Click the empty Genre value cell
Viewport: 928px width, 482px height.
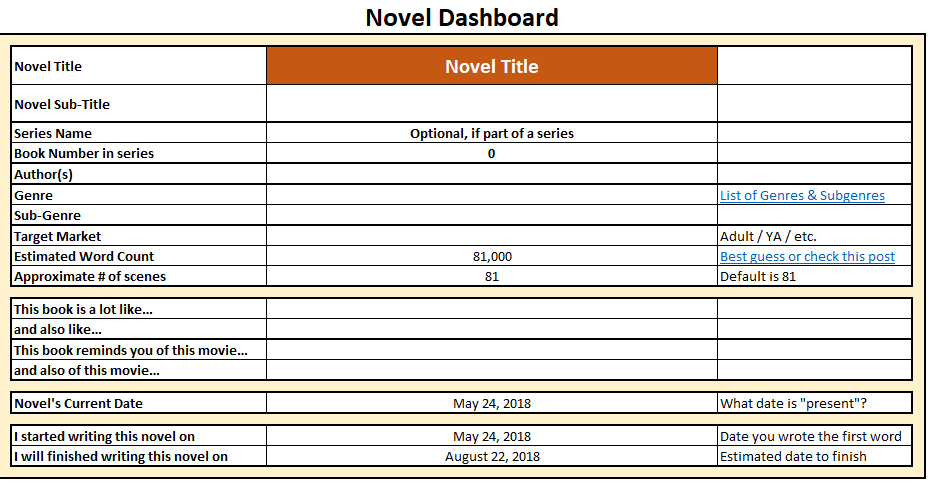(x=491, y=195)
